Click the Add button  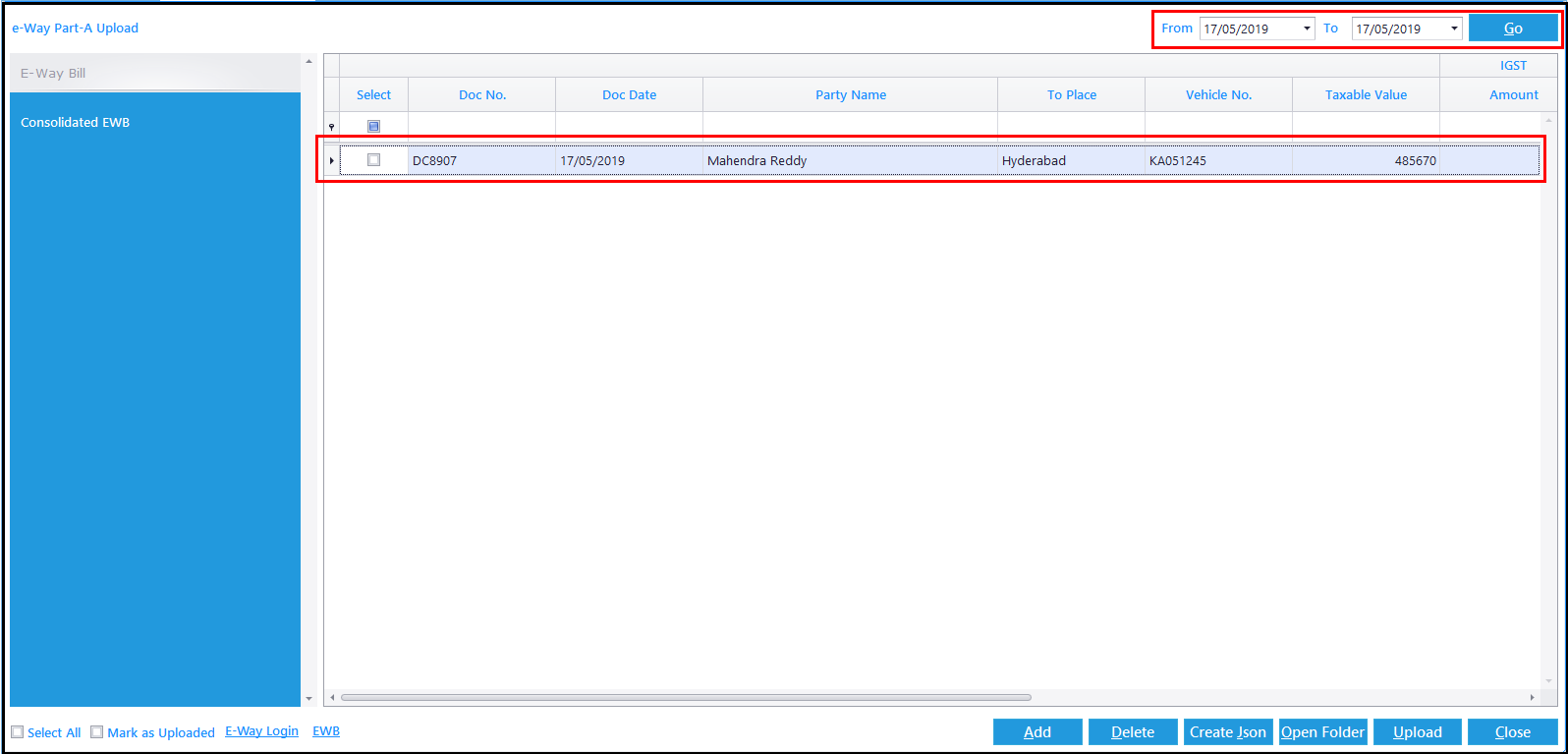pyautogui.click(x=1037, y=732)
